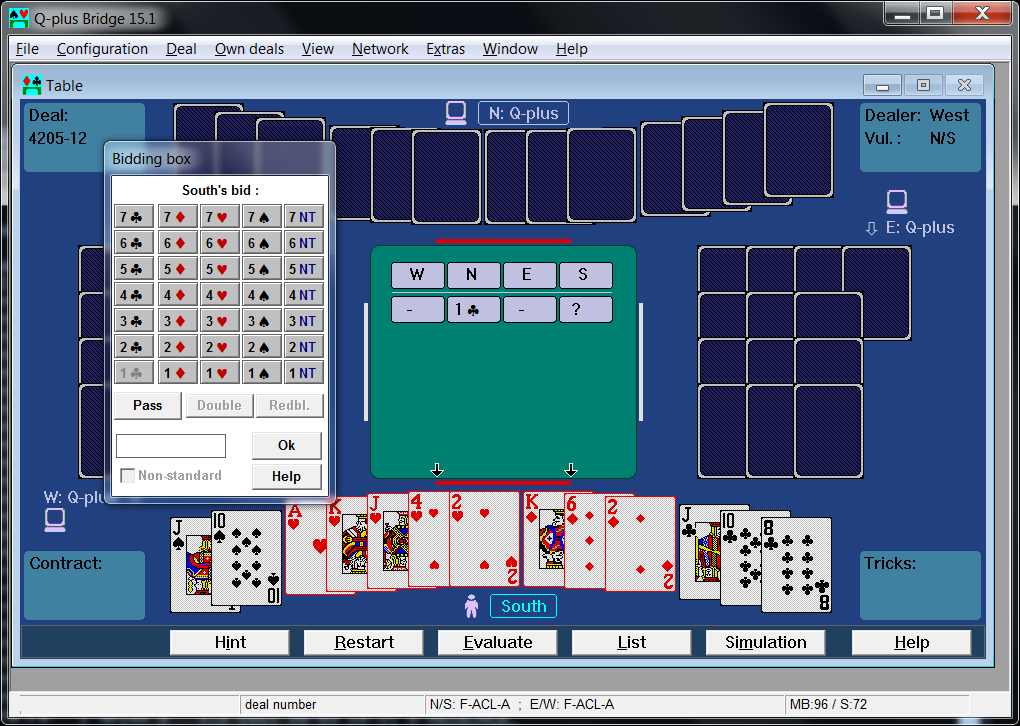Click the ? in South's bid cell
Viewport: 1020px width, 726px height.
(x=586, y=309)
